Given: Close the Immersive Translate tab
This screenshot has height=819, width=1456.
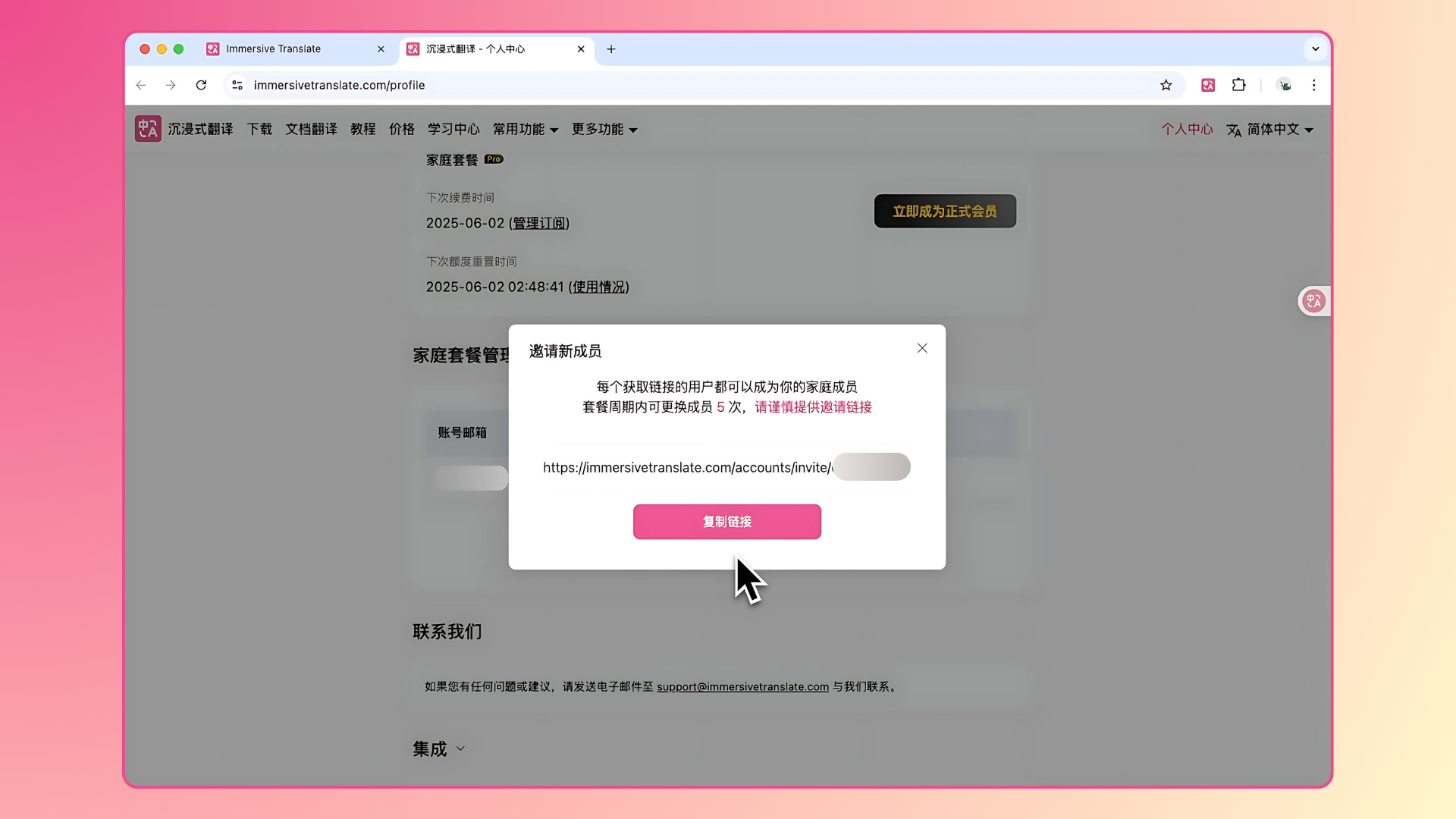Looking at the screenshot, I should (381, 49).
